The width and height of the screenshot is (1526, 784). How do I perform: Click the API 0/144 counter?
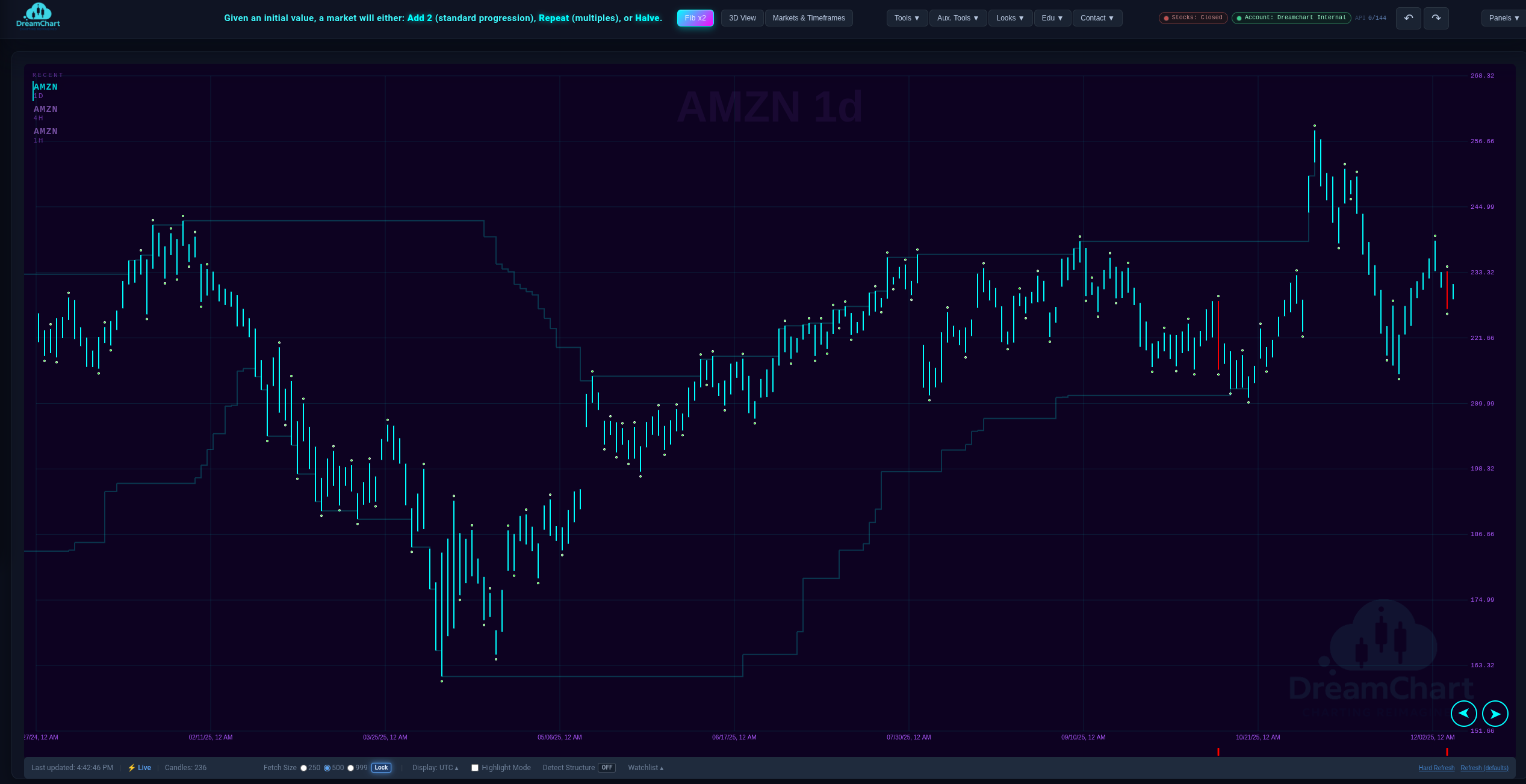tap(1371, 18)
